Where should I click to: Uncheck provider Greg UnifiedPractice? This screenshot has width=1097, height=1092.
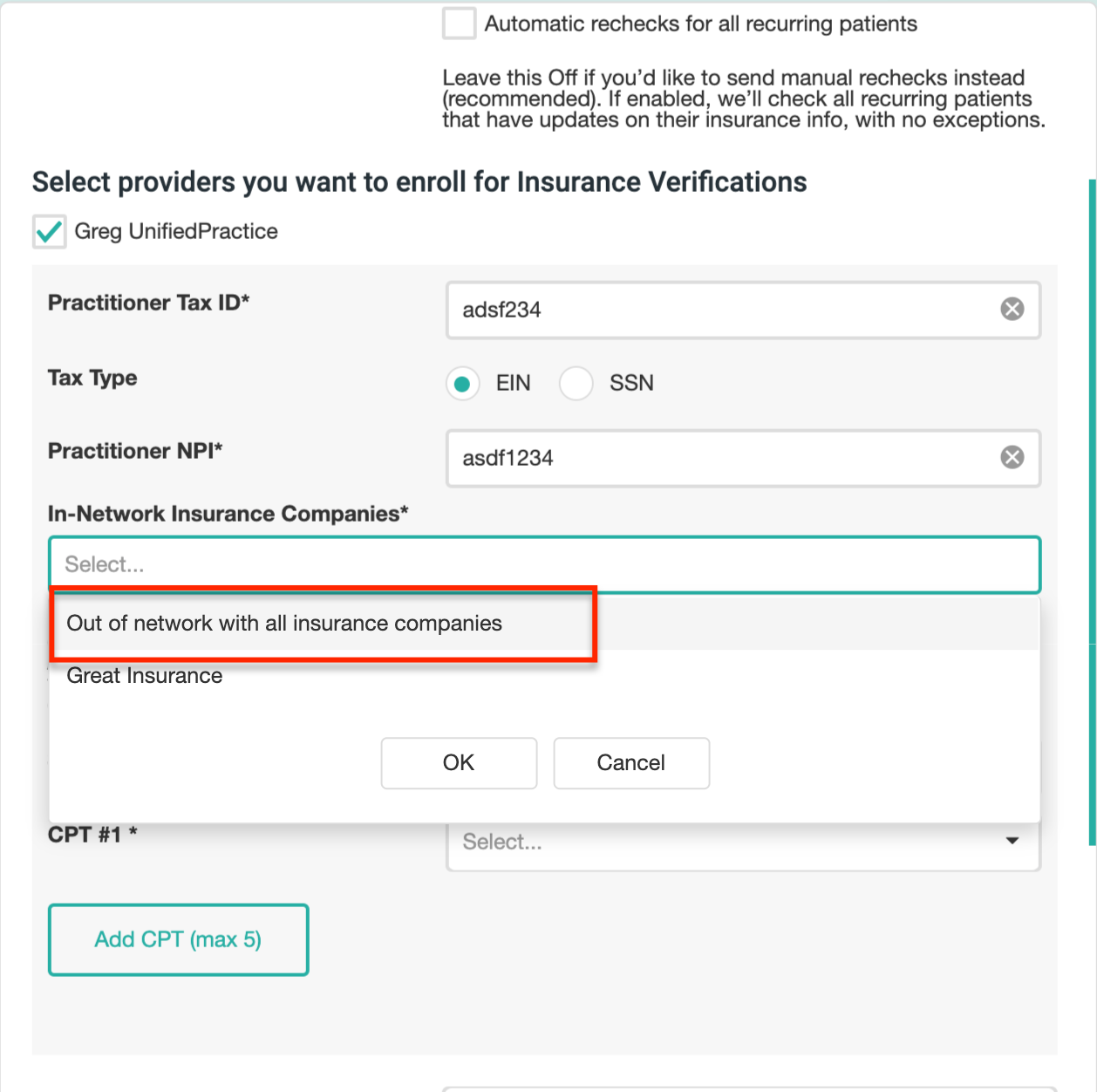pyautogui.click(x=49, y=231)
